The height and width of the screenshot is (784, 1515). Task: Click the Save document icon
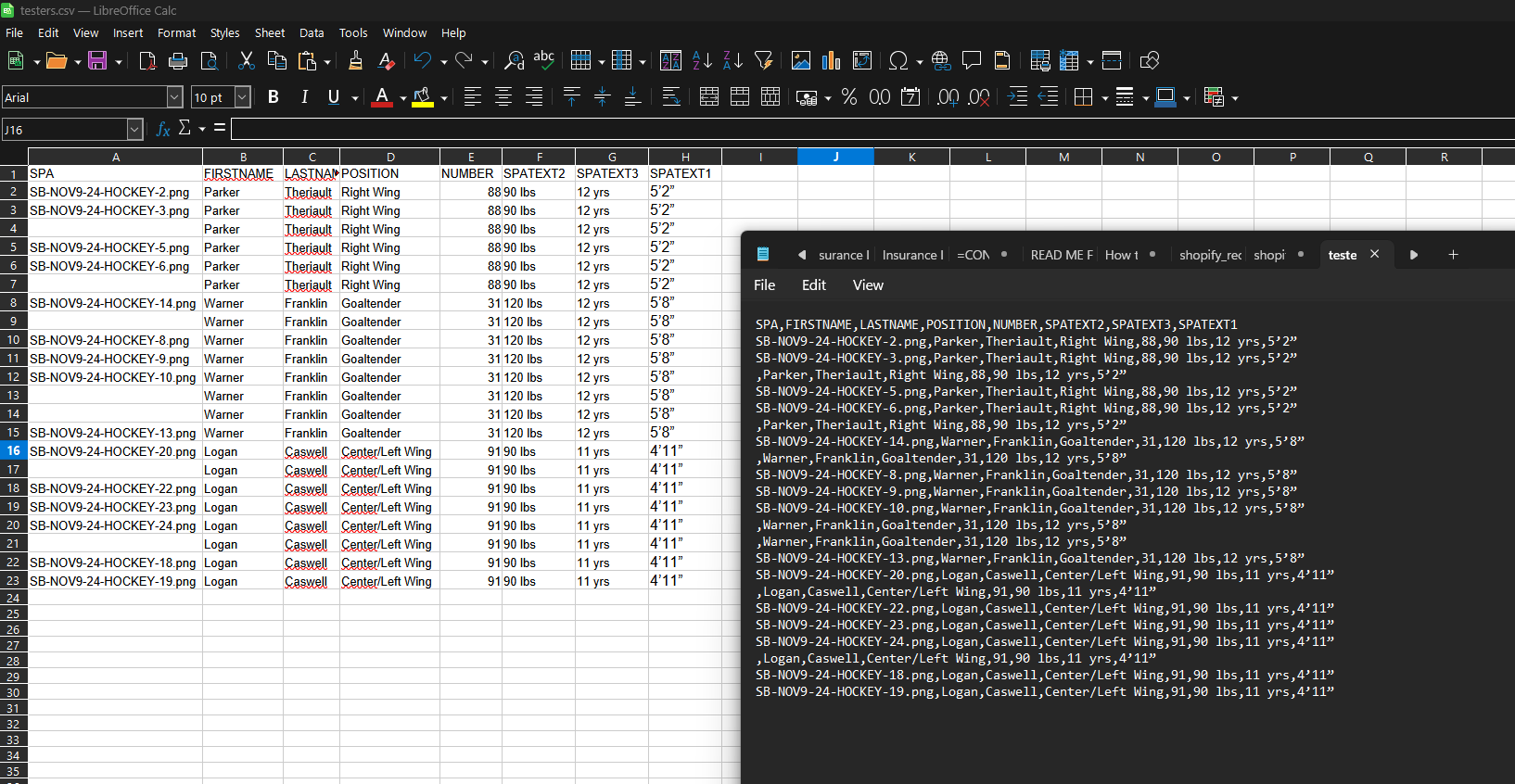click(97, 61)
